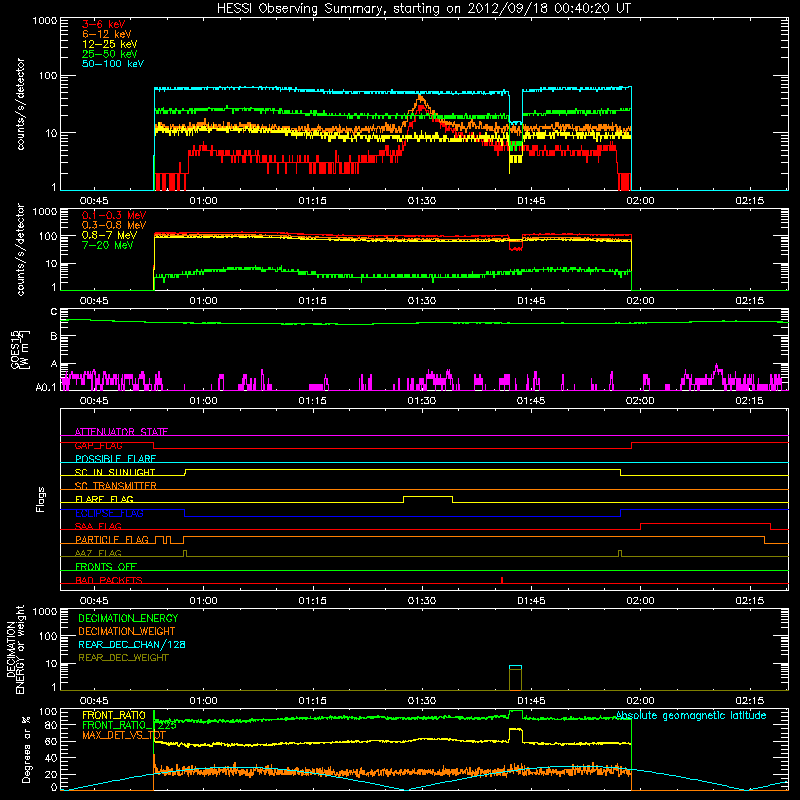This screenshot has width=800, height=800.
Task: Click the red BAD_PACKETS tick mark
Action: click(x=502, y=581)
